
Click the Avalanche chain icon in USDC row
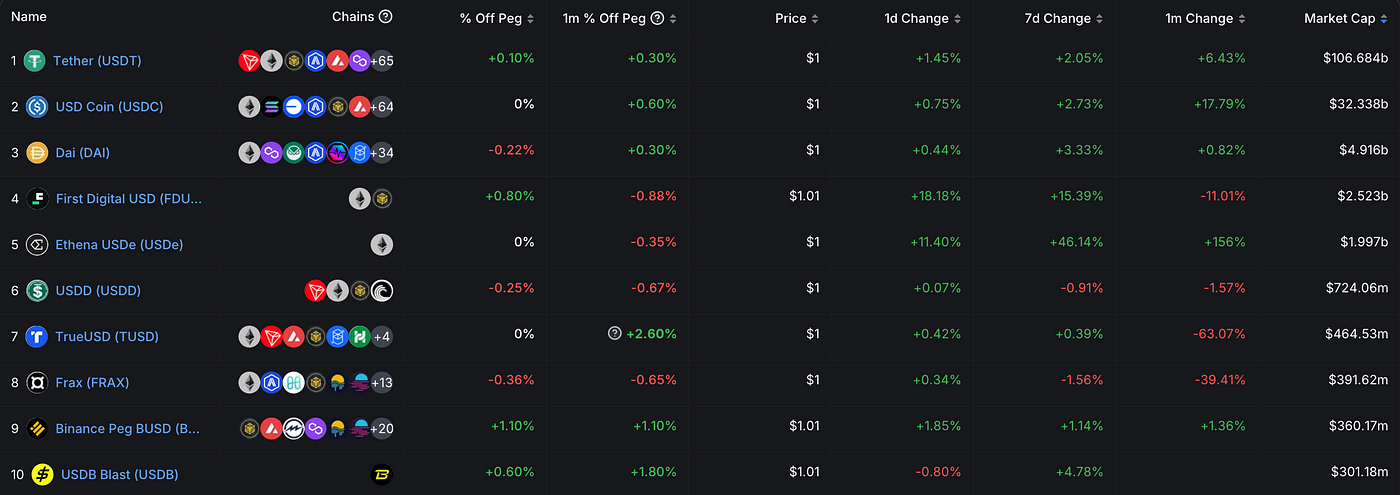coord(359,107)
